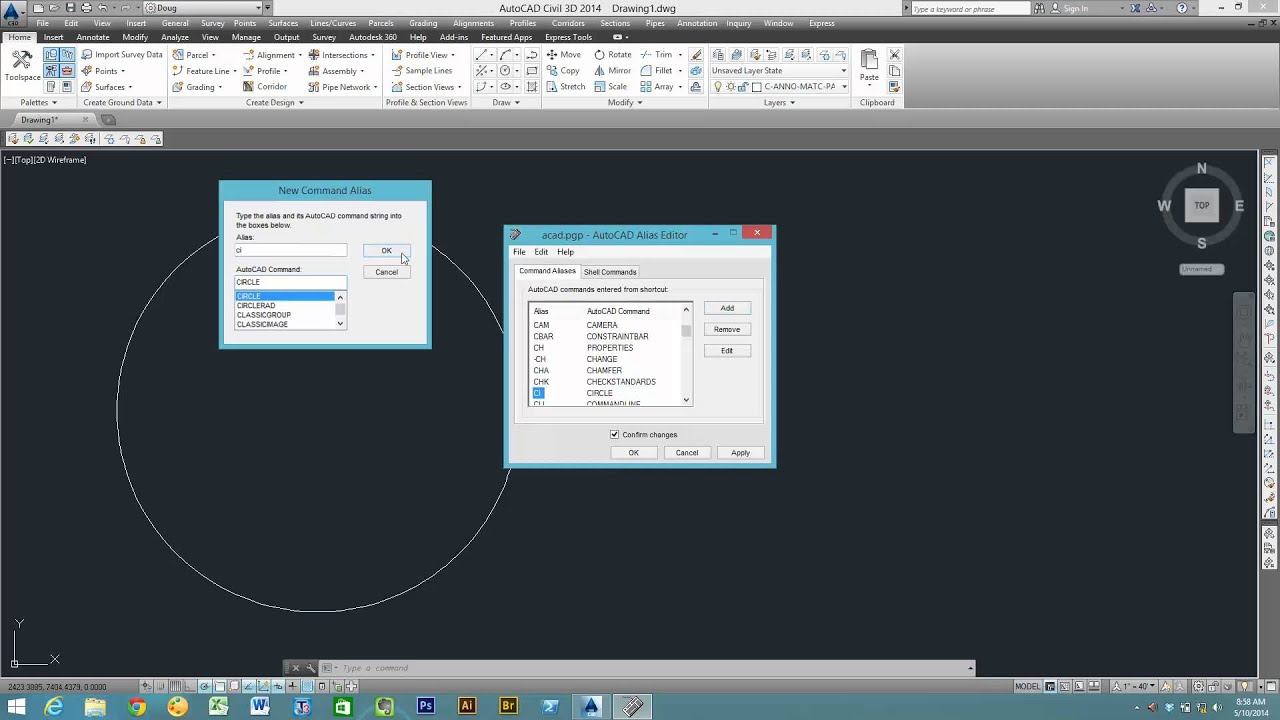The image size is (1280, 720).
Task: Click OK in New Command Alias dialog
Action: (386, 251)
